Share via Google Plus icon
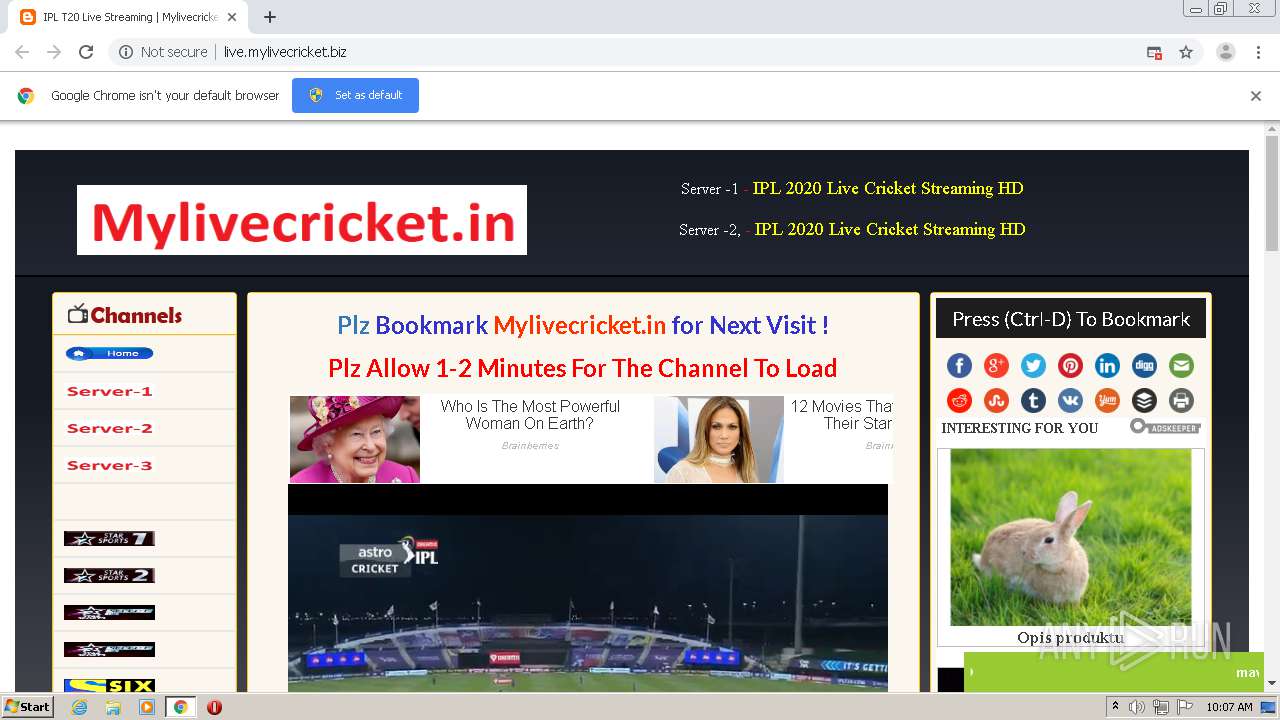Image resolution: width=1280 pixels, height=720 pixels. [996, 366]
